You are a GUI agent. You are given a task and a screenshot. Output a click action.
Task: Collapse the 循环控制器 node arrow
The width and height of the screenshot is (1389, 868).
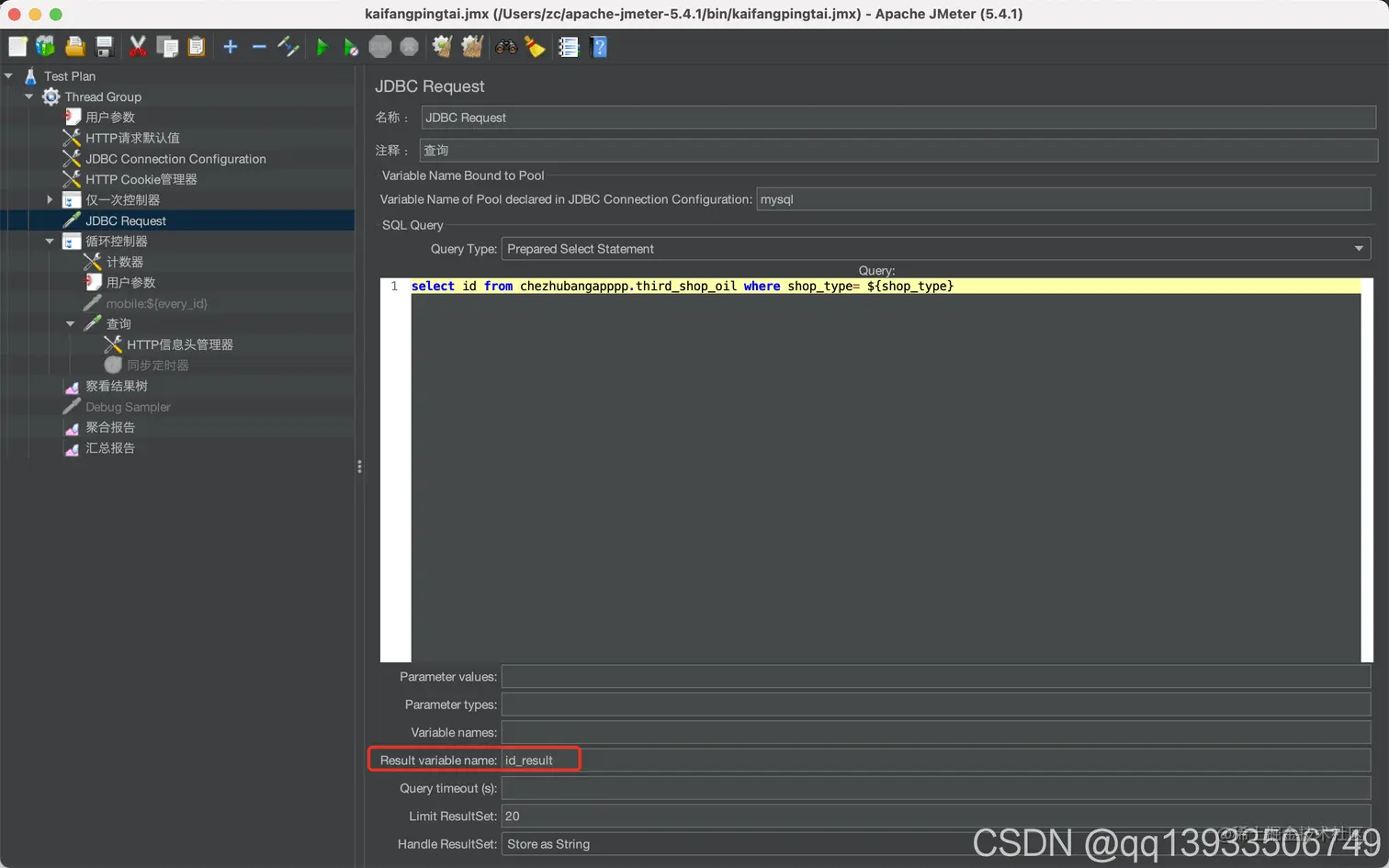[50, 241]
